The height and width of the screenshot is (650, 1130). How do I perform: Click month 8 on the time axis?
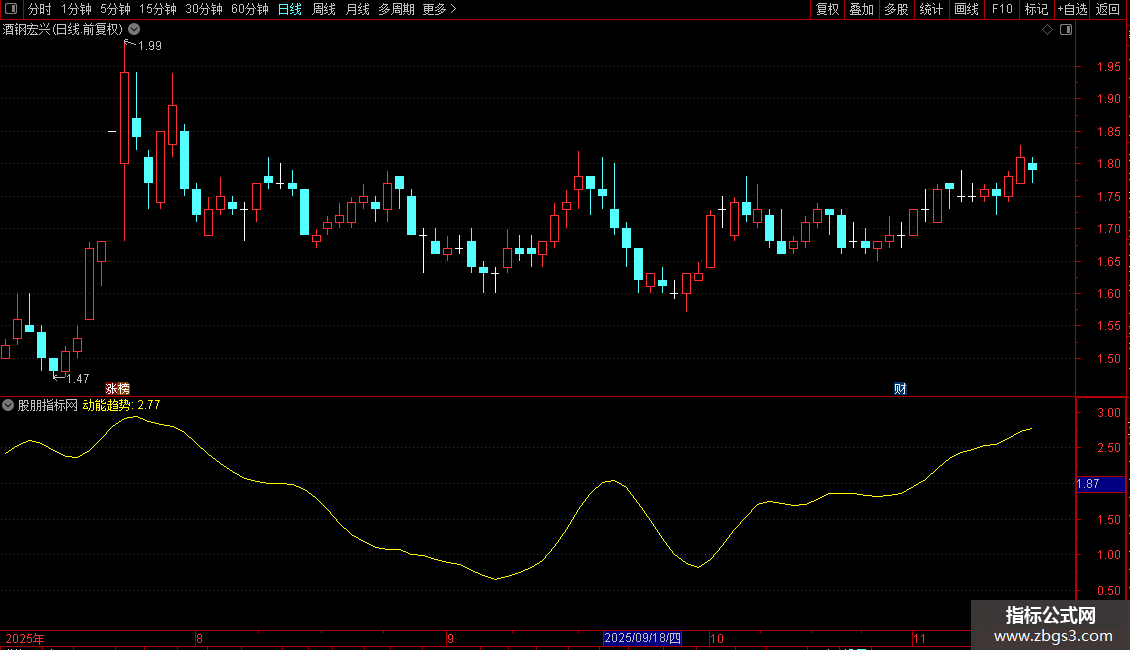click(200, 638)
